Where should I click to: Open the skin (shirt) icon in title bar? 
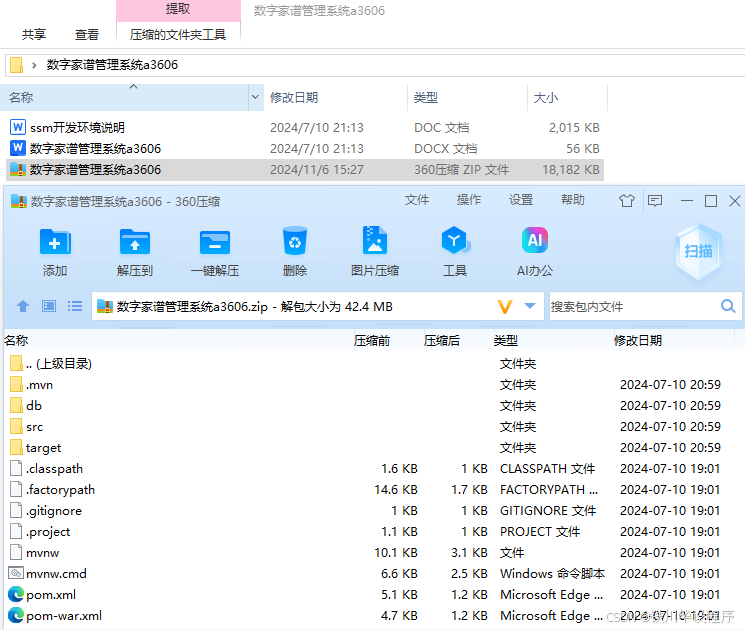(627, 201)
